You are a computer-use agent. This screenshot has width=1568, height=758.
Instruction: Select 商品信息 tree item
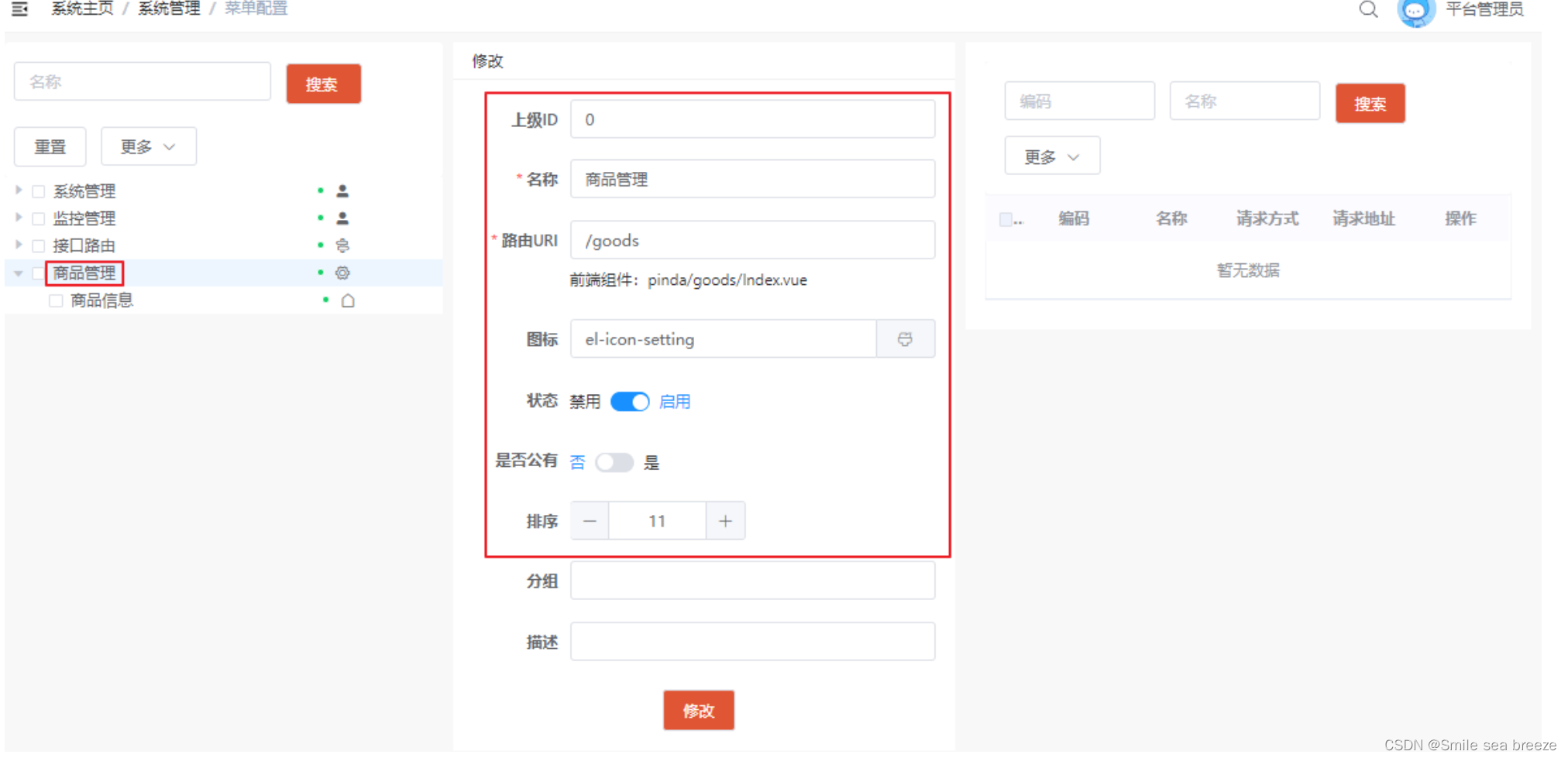pos(102,300)
